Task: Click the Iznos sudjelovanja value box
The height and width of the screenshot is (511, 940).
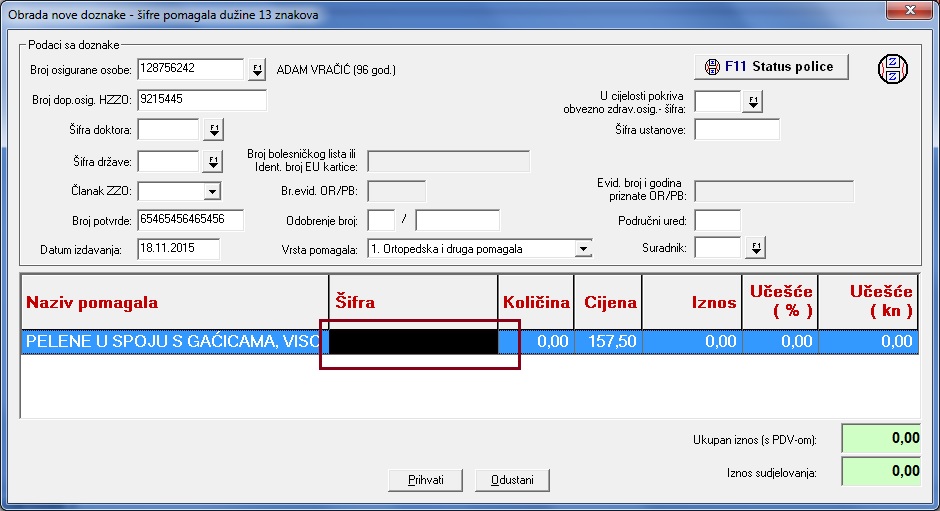Action: [881, 471]
